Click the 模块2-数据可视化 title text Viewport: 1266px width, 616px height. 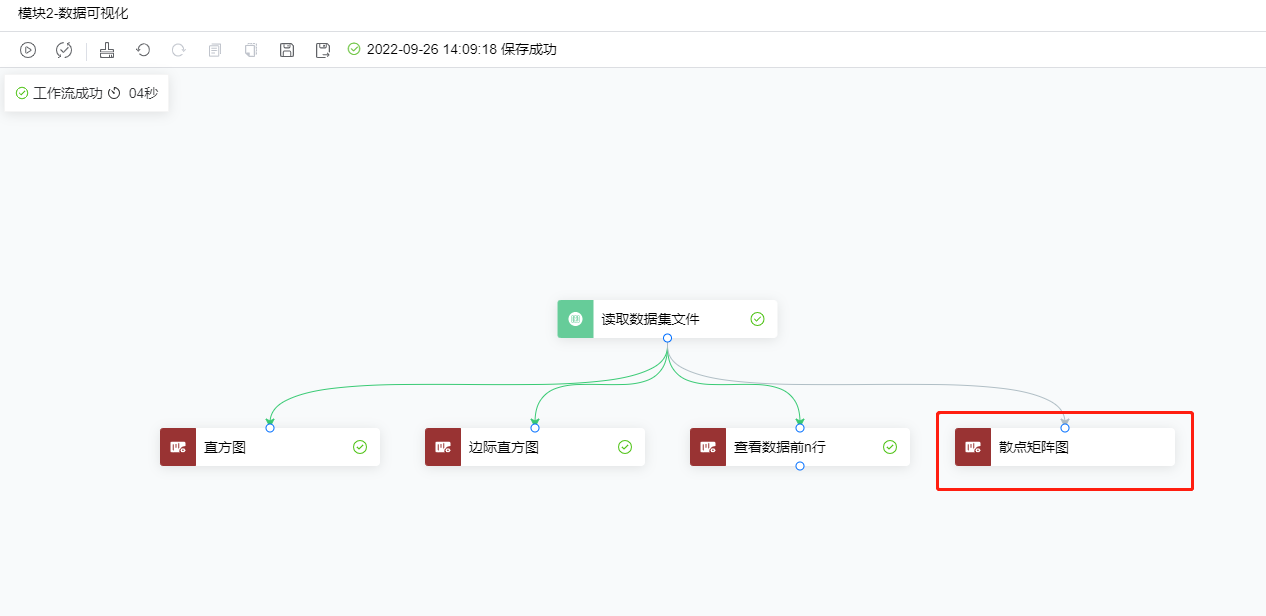pyautogui.click(x=73, y=14)
